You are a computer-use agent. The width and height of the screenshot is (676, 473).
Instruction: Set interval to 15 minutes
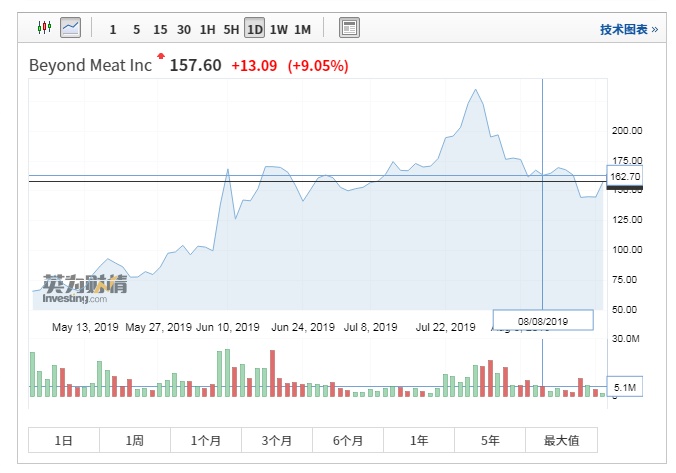[160, 29]
